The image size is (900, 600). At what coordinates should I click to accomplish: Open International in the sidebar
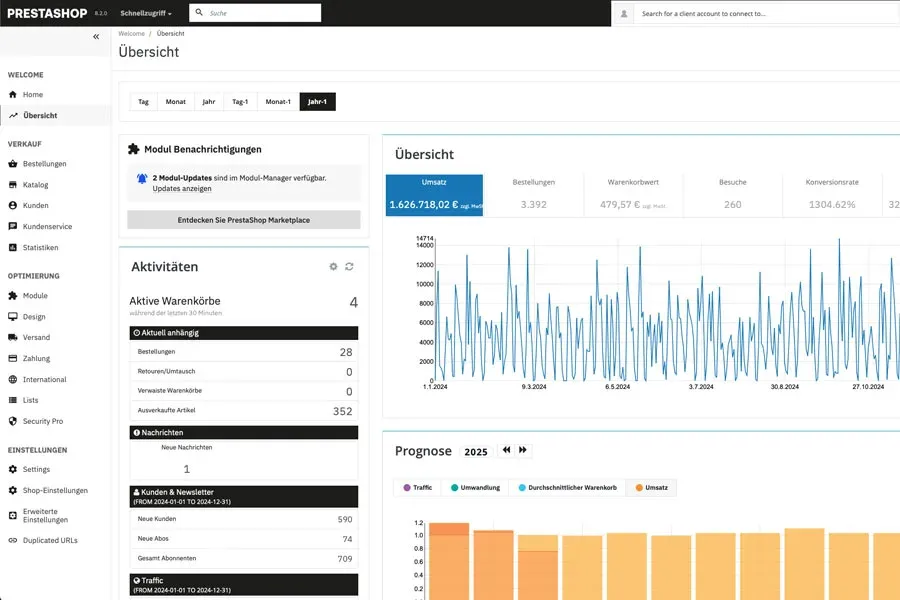click(44, 380)
